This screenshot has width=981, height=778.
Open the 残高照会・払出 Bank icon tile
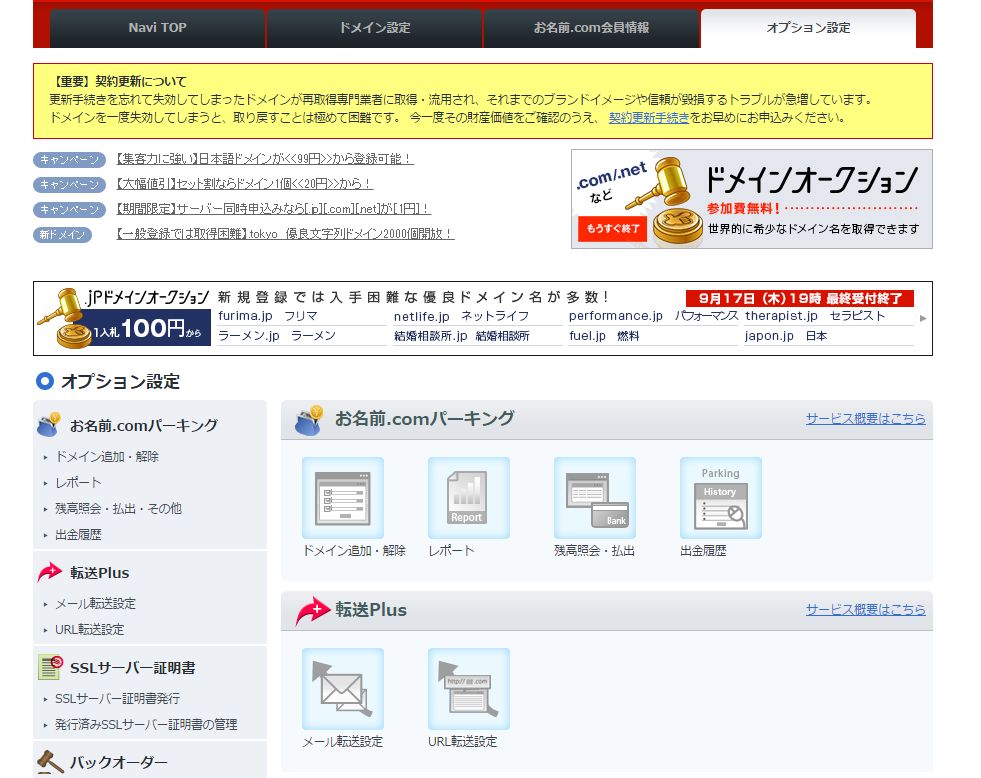pyautogui.click(x=595, y=498)
